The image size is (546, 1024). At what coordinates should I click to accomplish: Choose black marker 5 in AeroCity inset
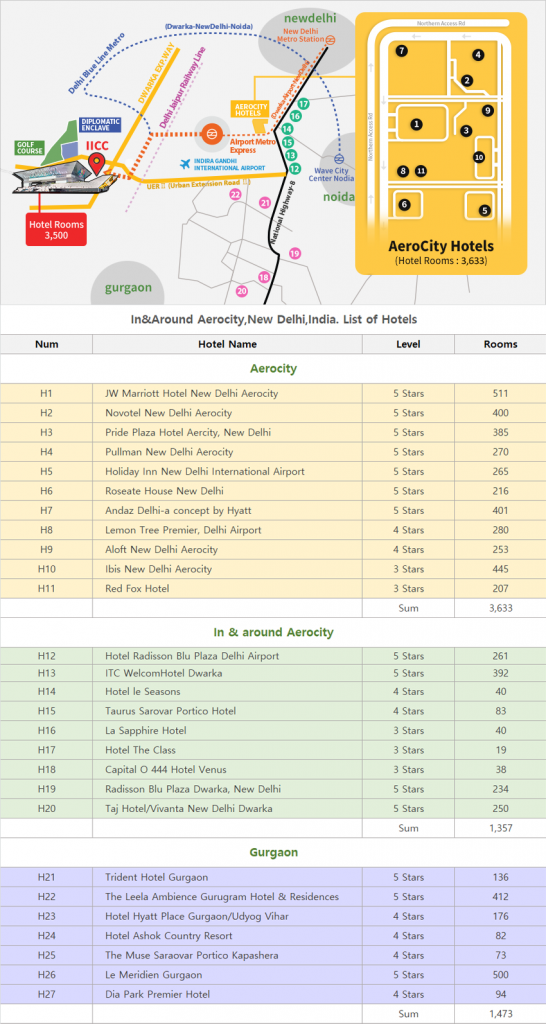[x=484, y=210]
